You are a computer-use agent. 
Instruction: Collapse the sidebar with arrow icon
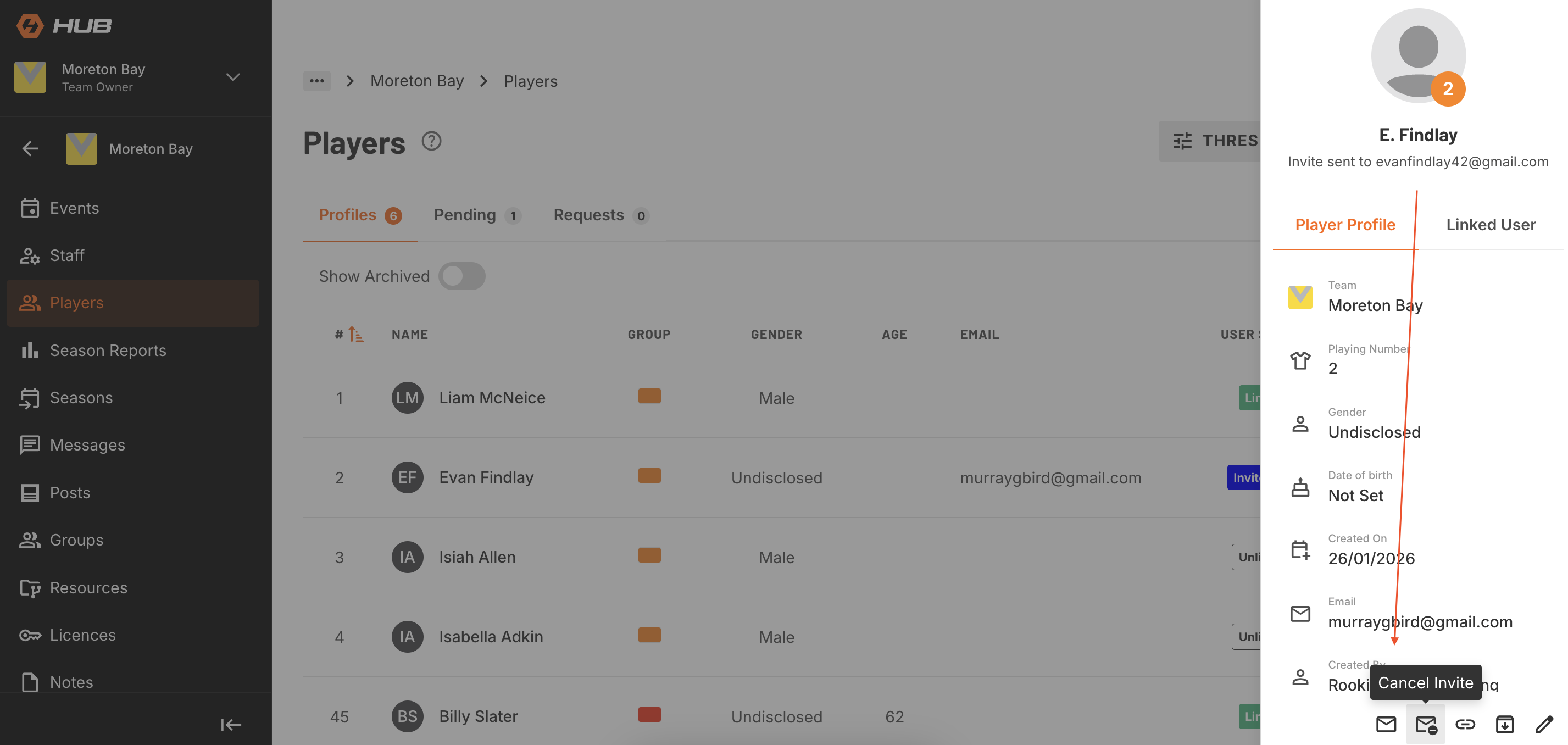point(231,724)
